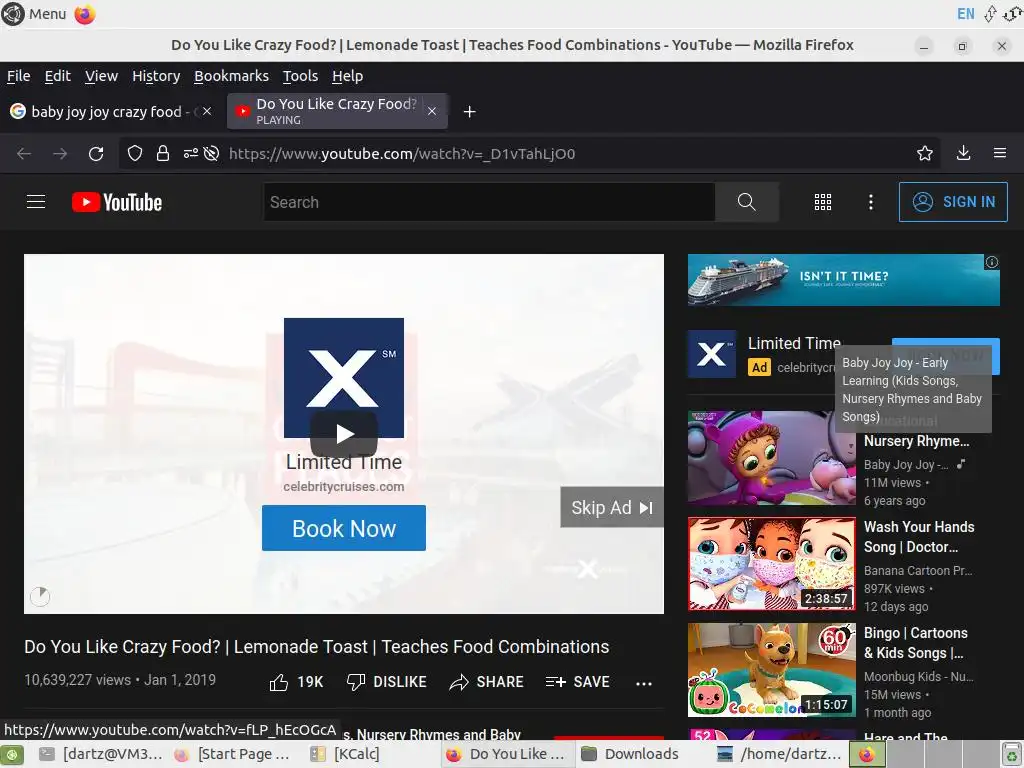Open the Baby Joy Joy nursery rhyme thumbnail
1024x768 pixels.
(771, 458)
